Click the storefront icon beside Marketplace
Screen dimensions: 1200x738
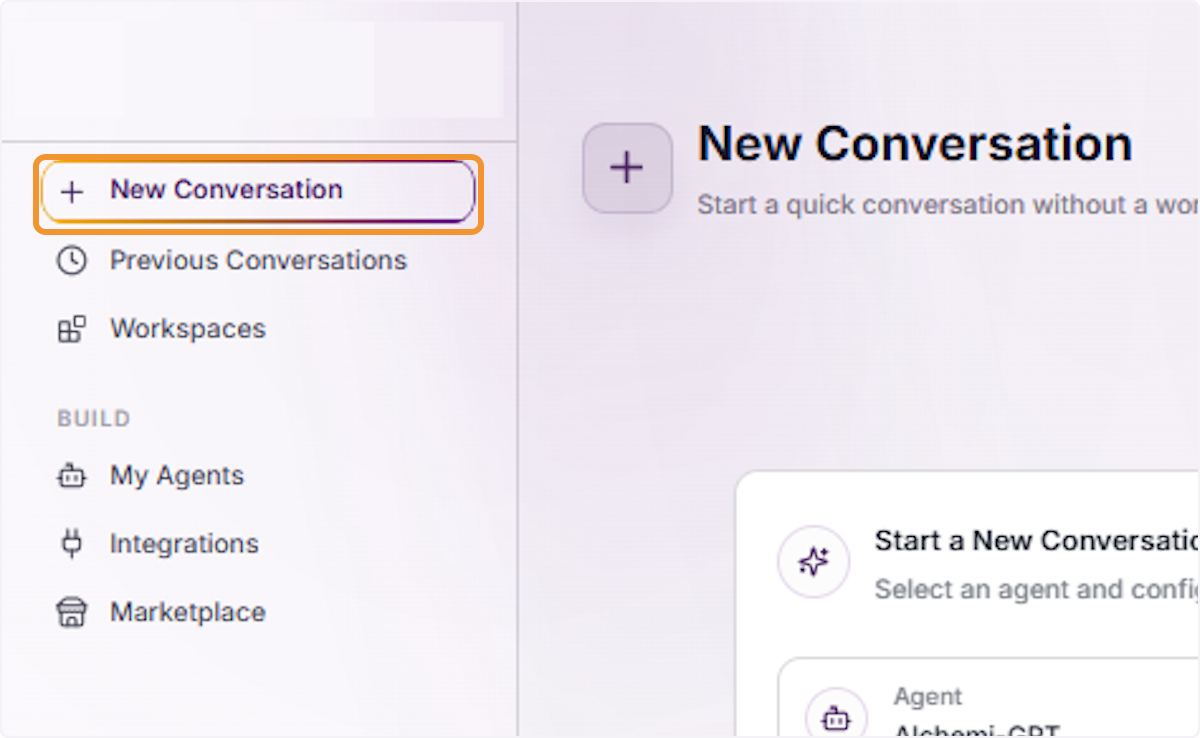click(x=71, y=612)
